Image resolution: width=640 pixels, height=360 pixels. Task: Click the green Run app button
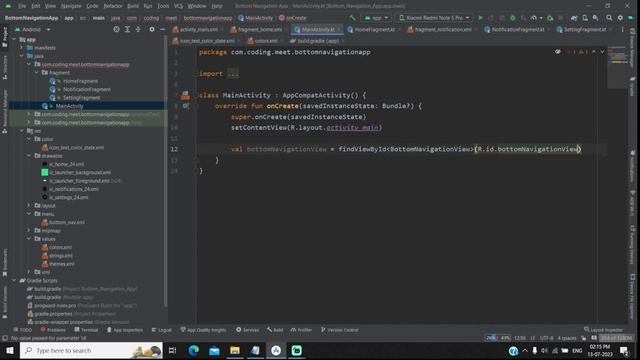pyautogui.click(x=480, y=18)
